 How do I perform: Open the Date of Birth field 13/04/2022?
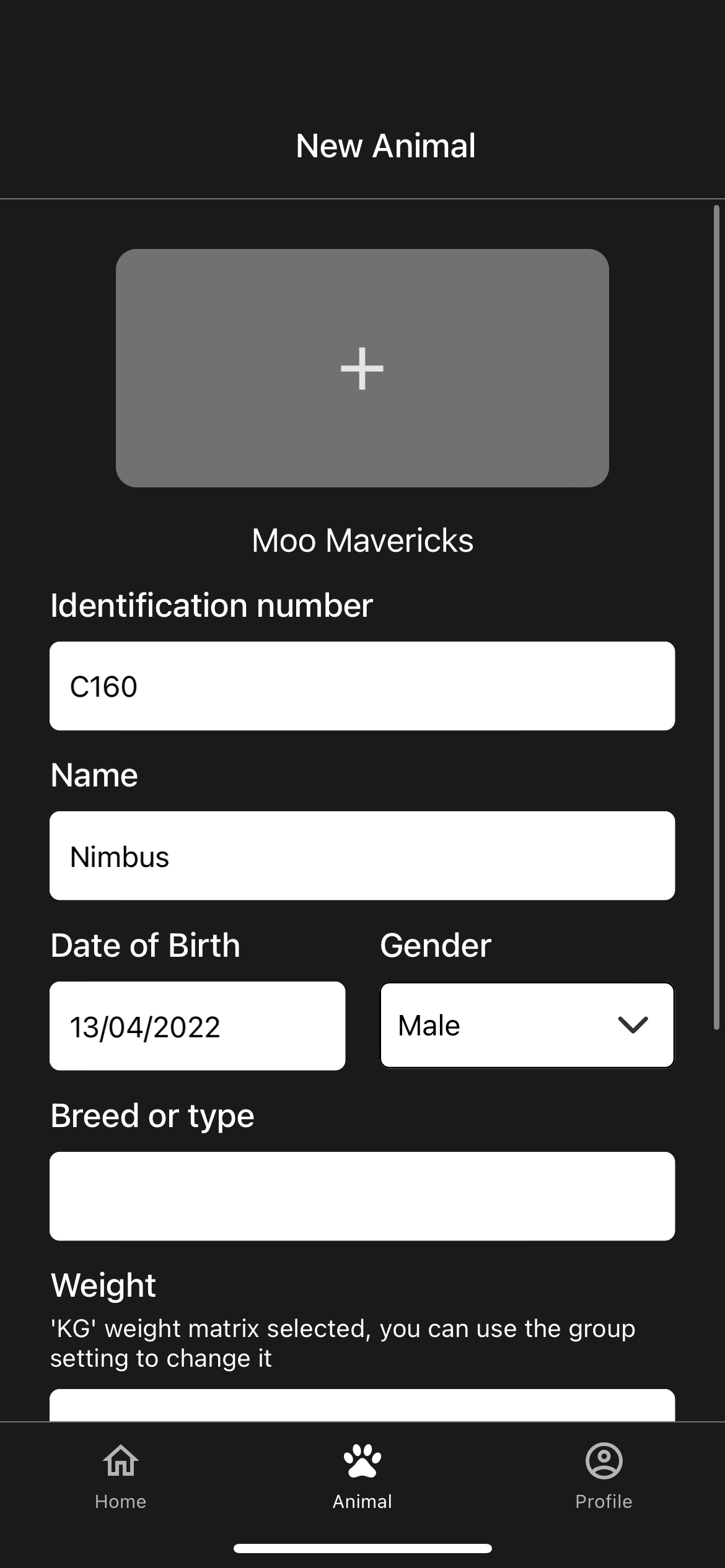[x=198, y=1026]
